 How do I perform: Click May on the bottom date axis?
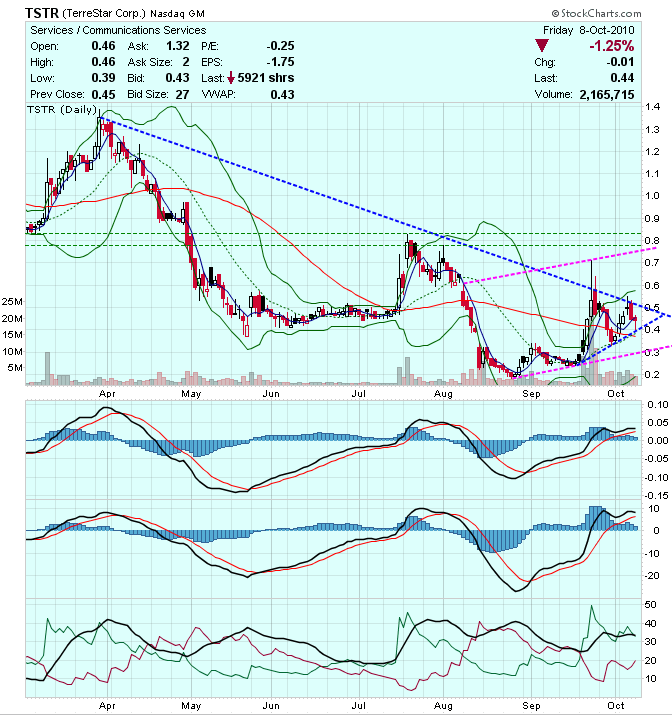click(x=191, y=706)
